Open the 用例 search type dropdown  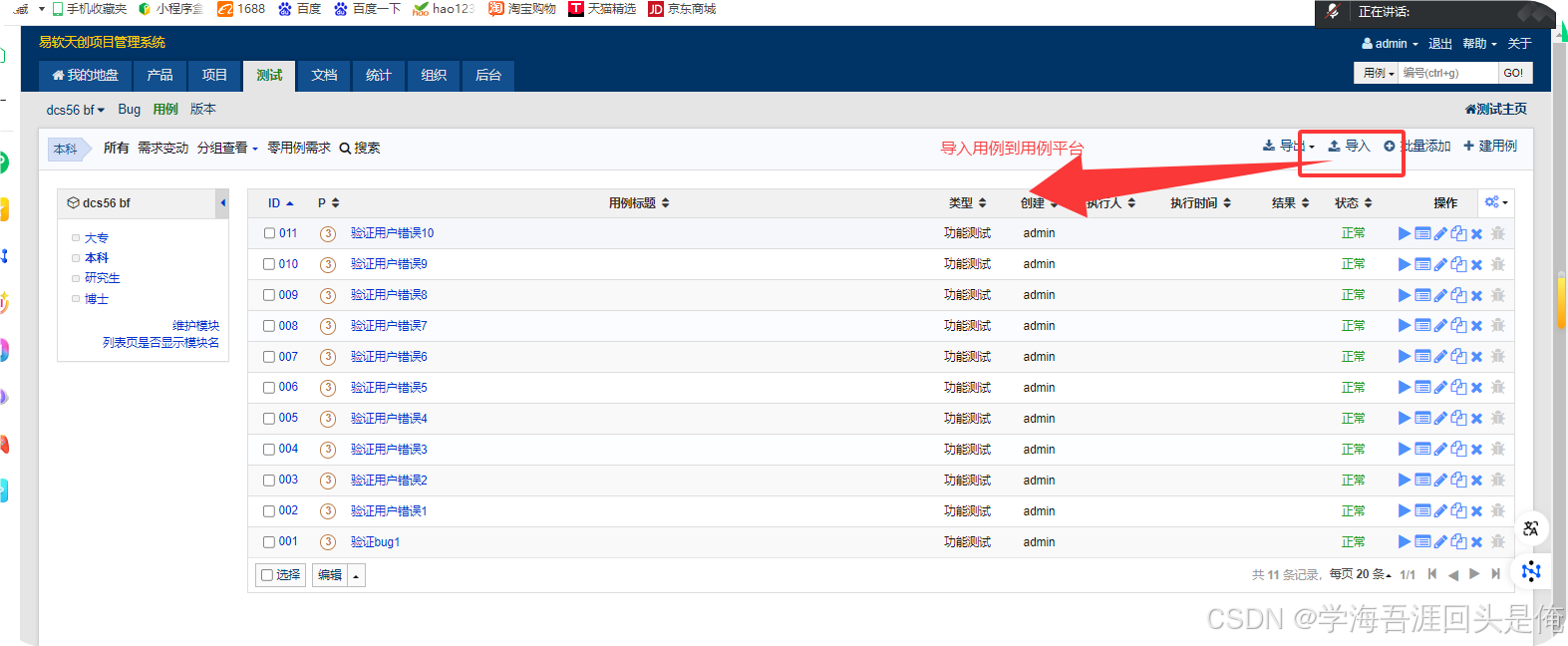(1378, 73)
